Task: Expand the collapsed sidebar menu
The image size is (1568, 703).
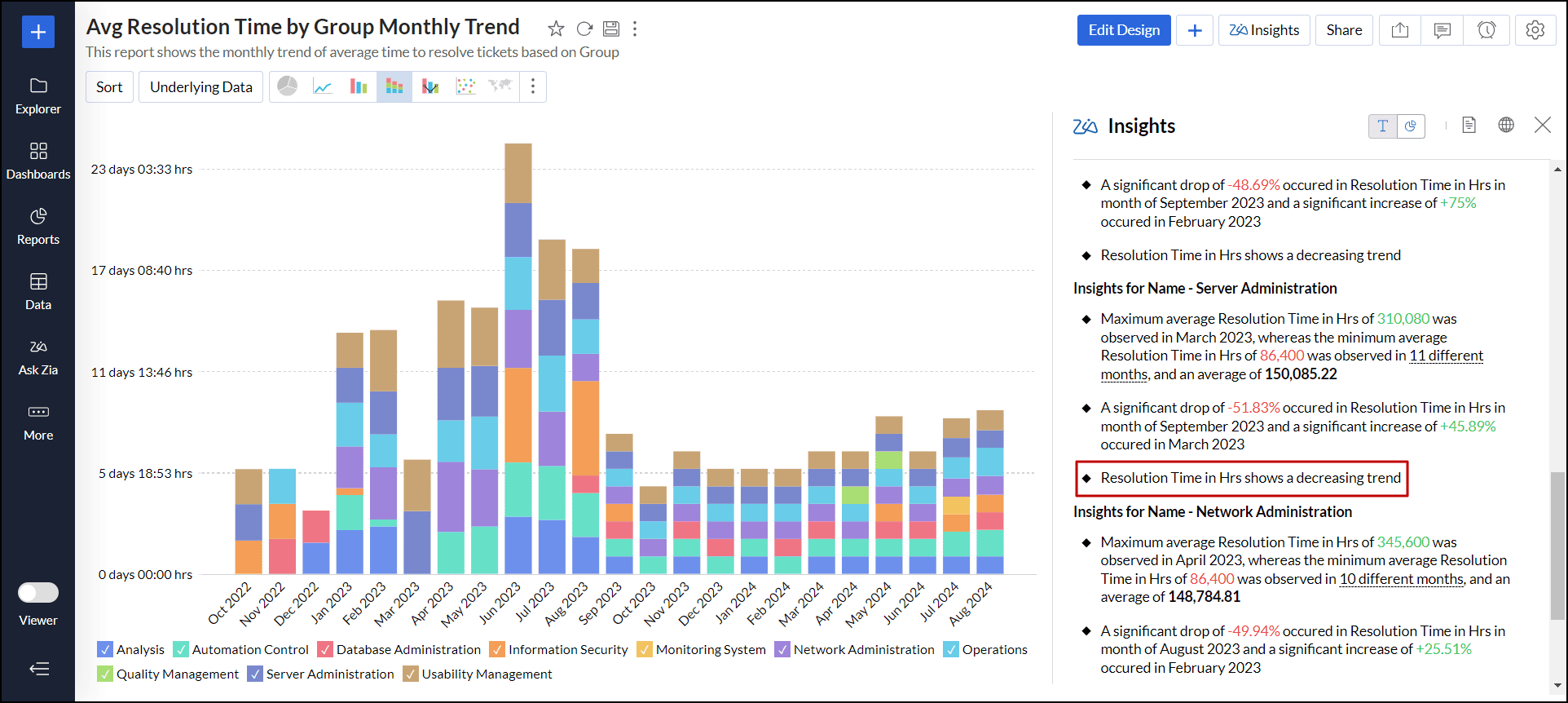Action: 38,670
